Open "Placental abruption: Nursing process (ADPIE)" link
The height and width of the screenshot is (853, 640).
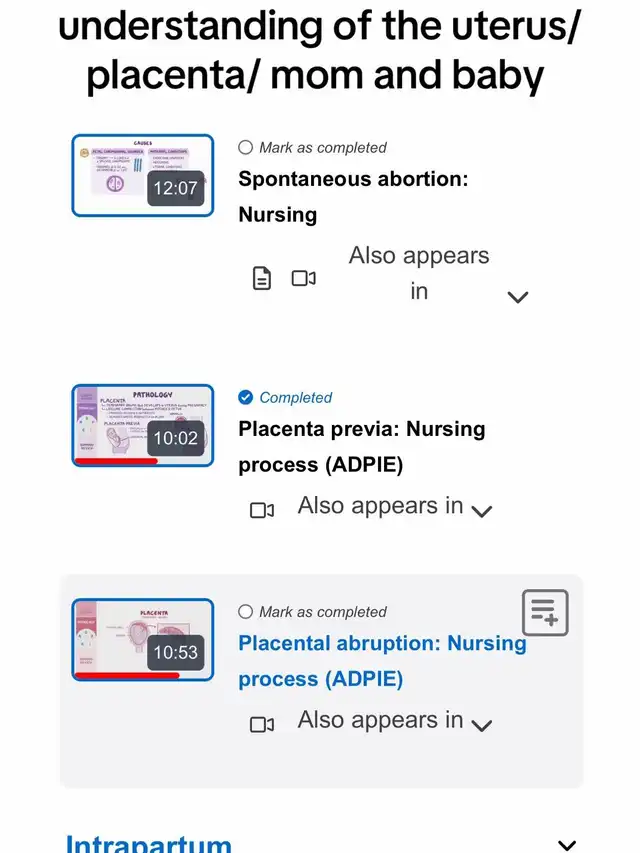coord(382,660)
